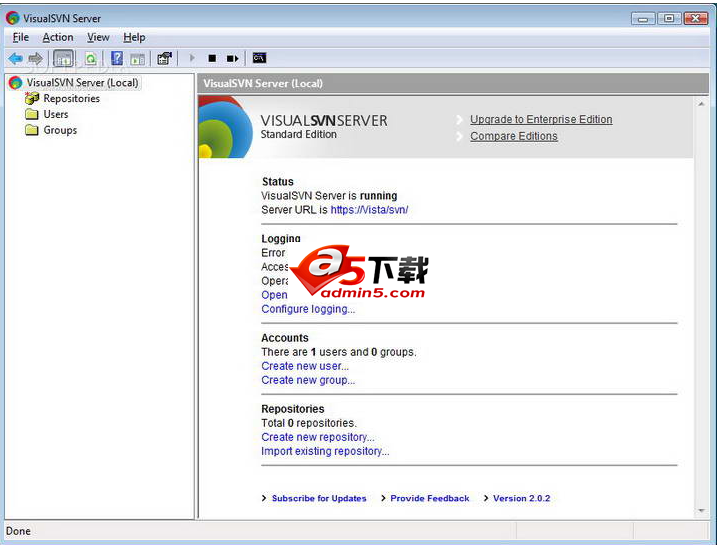This screenshot has height=545, width=718.
Task: Click the Refresh toolbar icon
Action: [x=91, y=59]
